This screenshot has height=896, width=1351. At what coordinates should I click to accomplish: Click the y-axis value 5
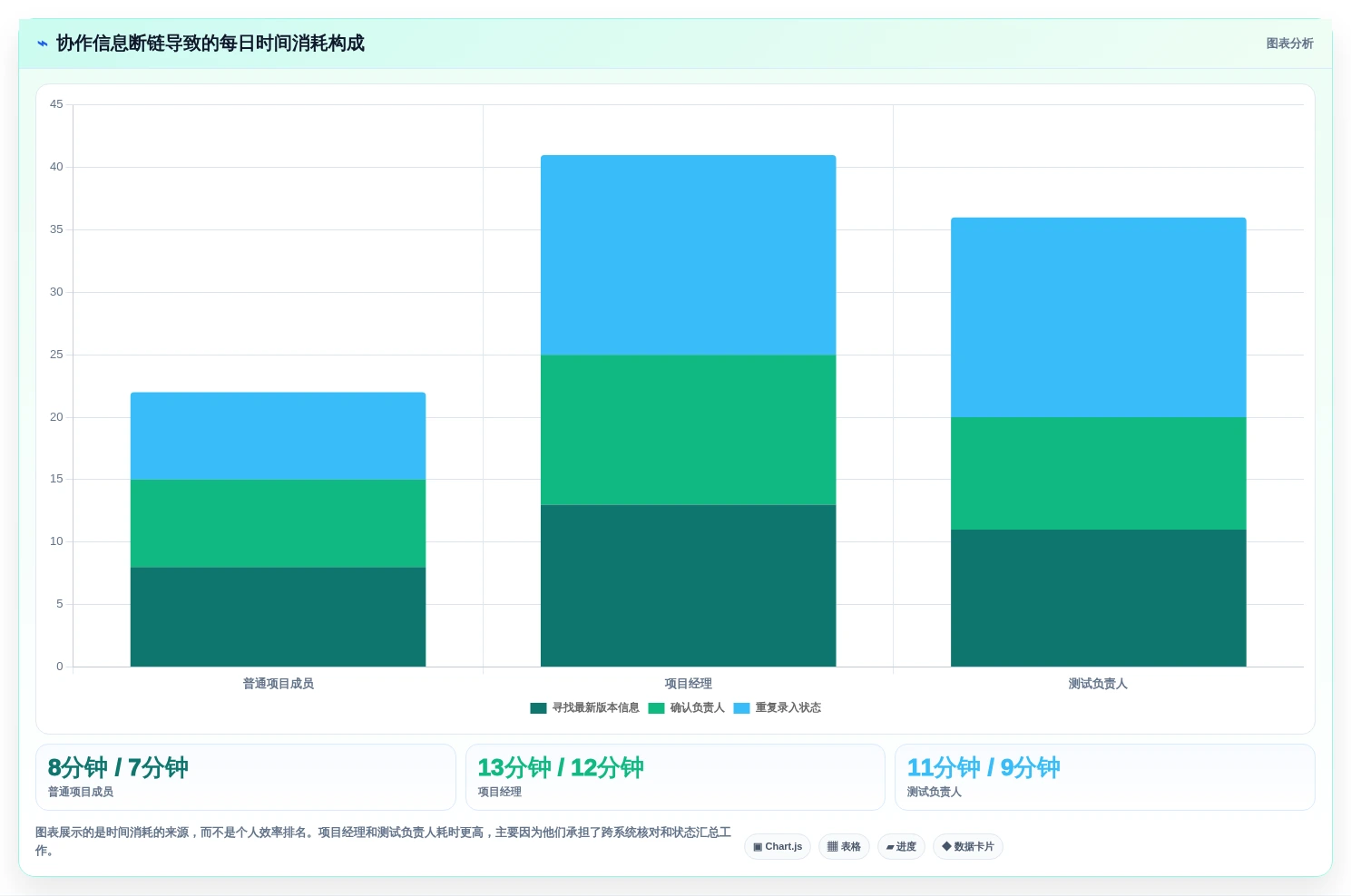[60, 604]
